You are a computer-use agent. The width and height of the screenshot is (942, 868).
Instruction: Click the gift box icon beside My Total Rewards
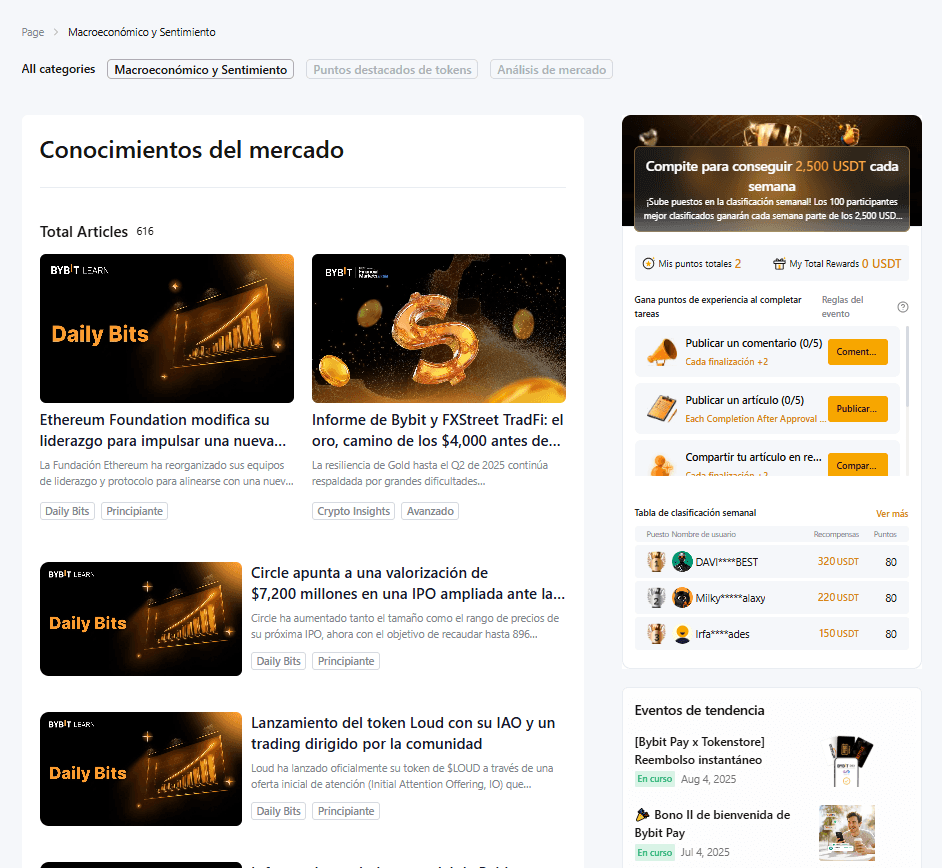pos(779,264)
